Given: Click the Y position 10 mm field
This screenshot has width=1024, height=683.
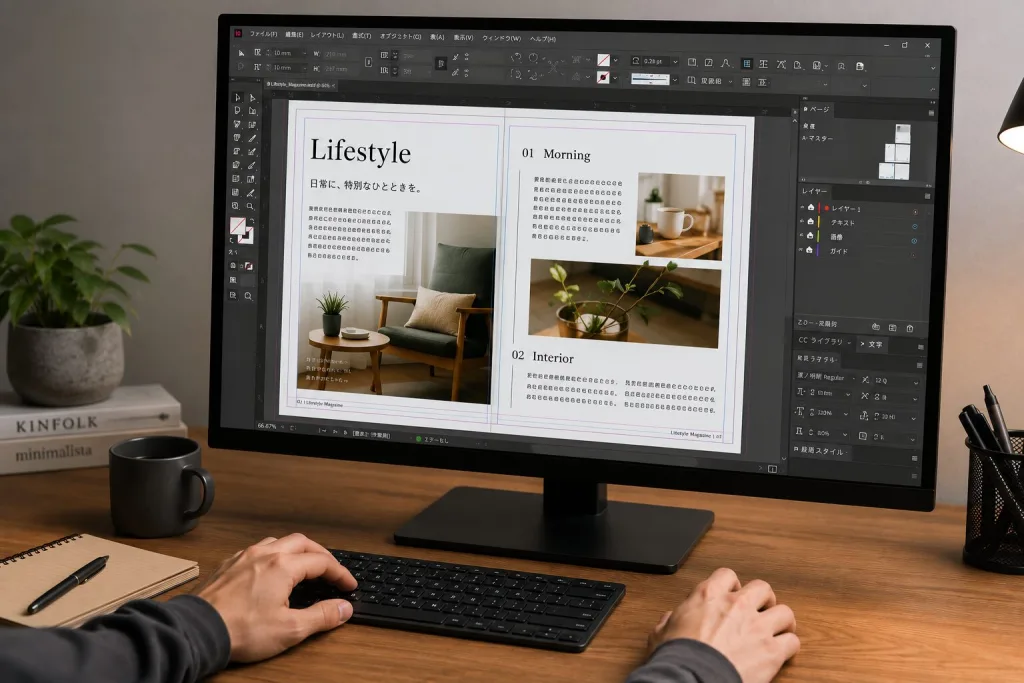Looking at the screenshot, I should (x=284, y=68).
